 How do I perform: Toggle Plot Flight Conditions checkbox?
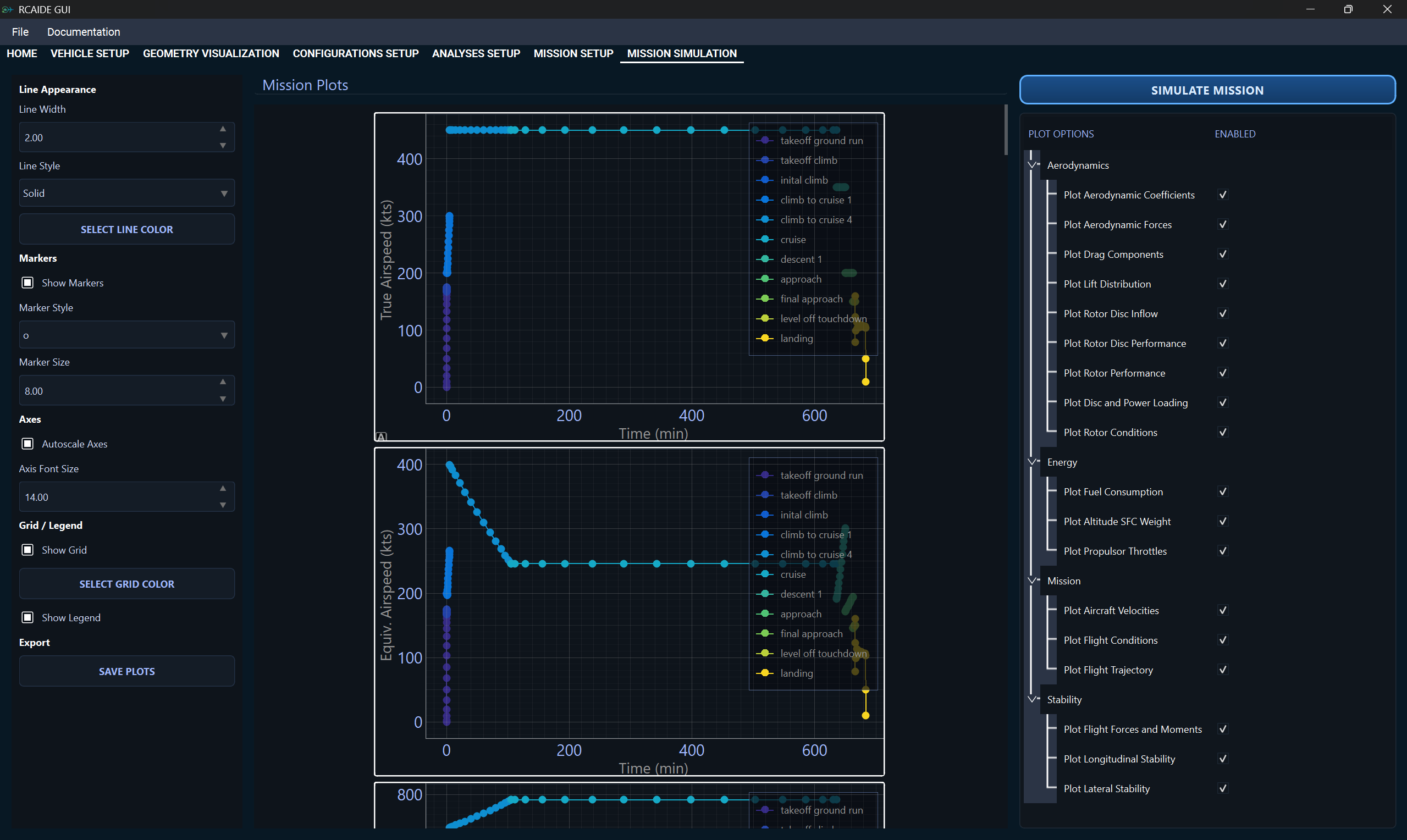tap(1222, 640)
